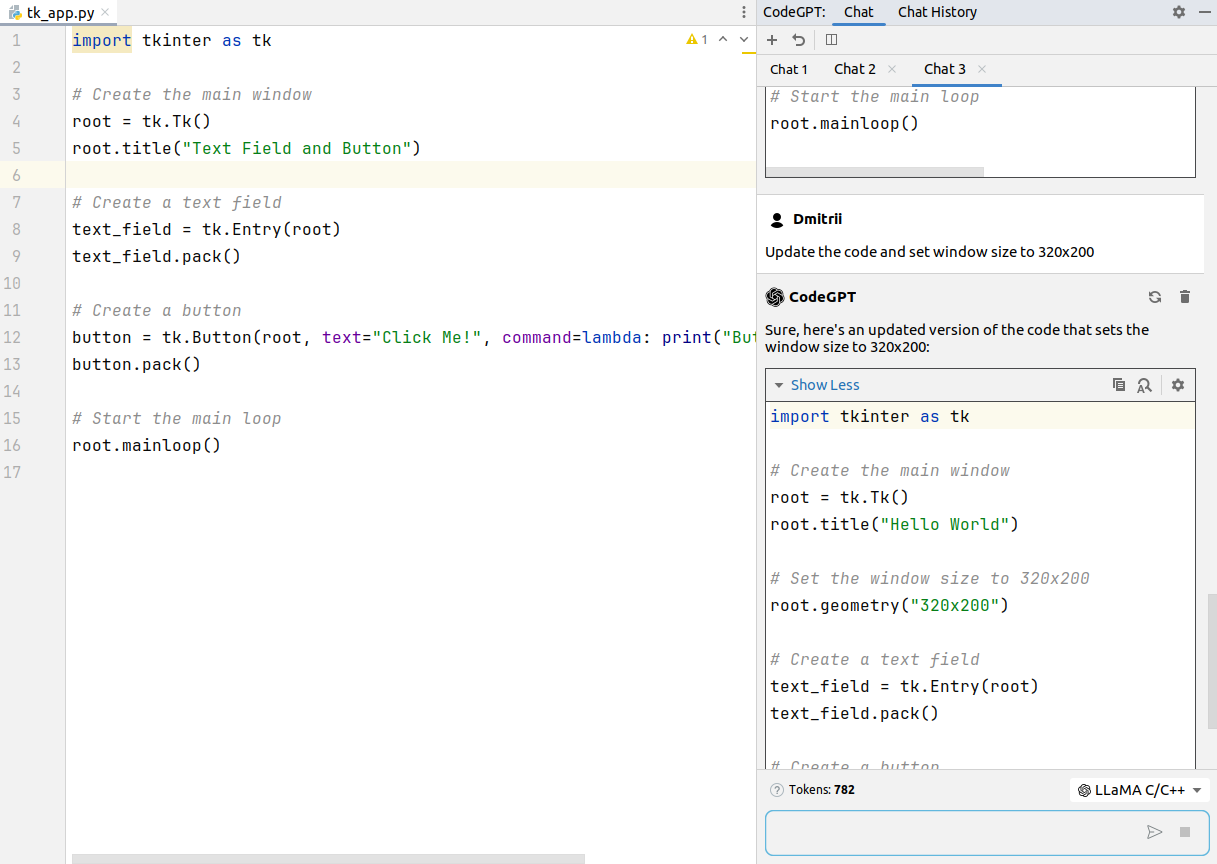Click the reset chat undo arrow icon
Viewport: 1217px width, 864px height.
click(798, 40)
